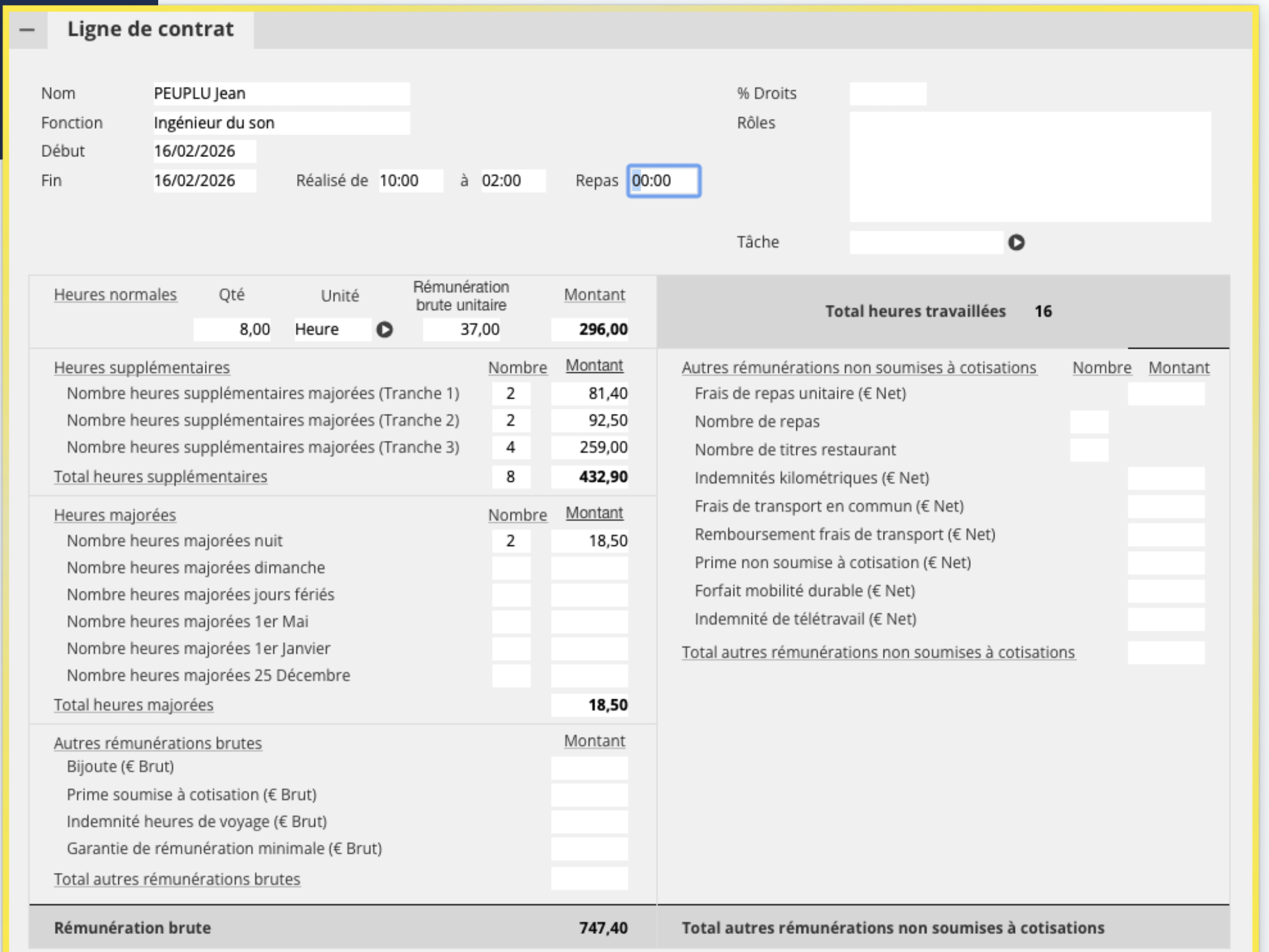Click the Réalisé de start time 10:00
The image size is (1269, 952).
pyautogui.click(x=410, y=181)
